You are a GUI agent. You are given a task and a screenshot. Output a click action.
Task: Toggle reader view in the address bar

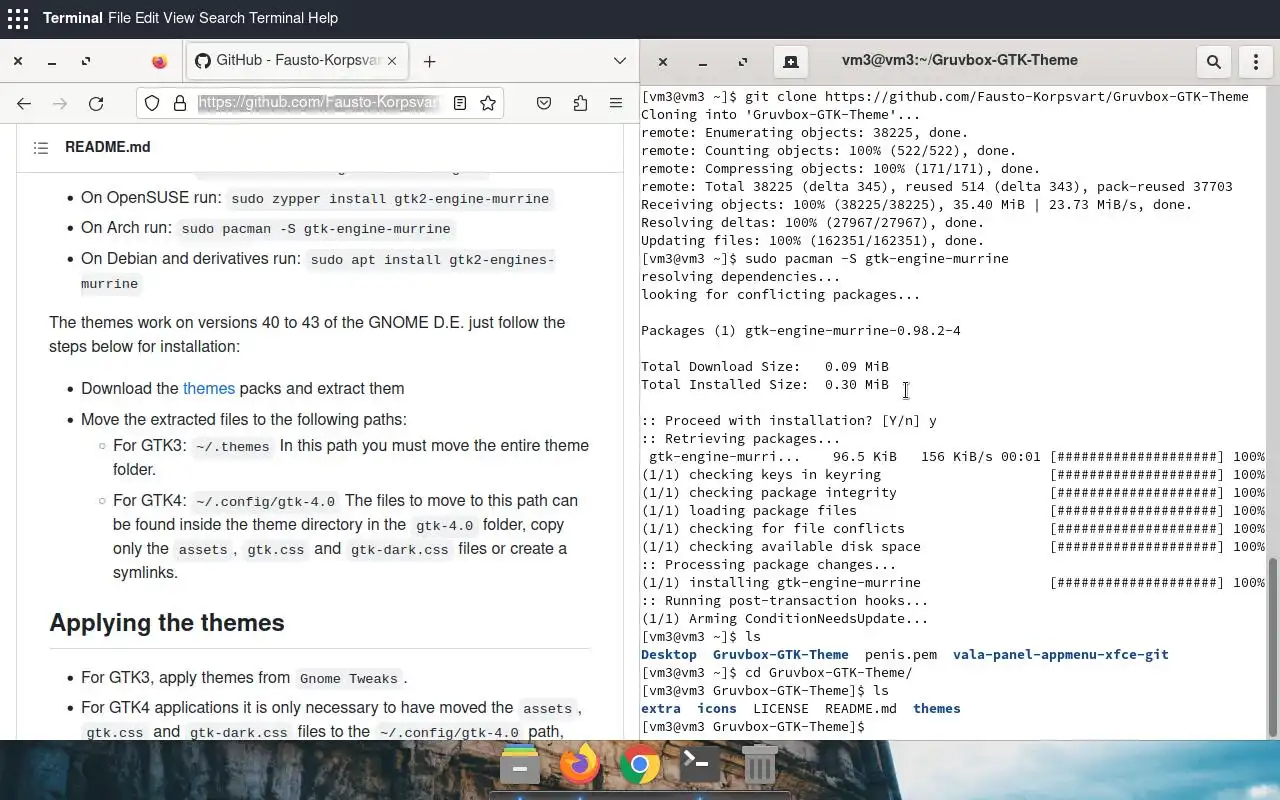(460, 103)
